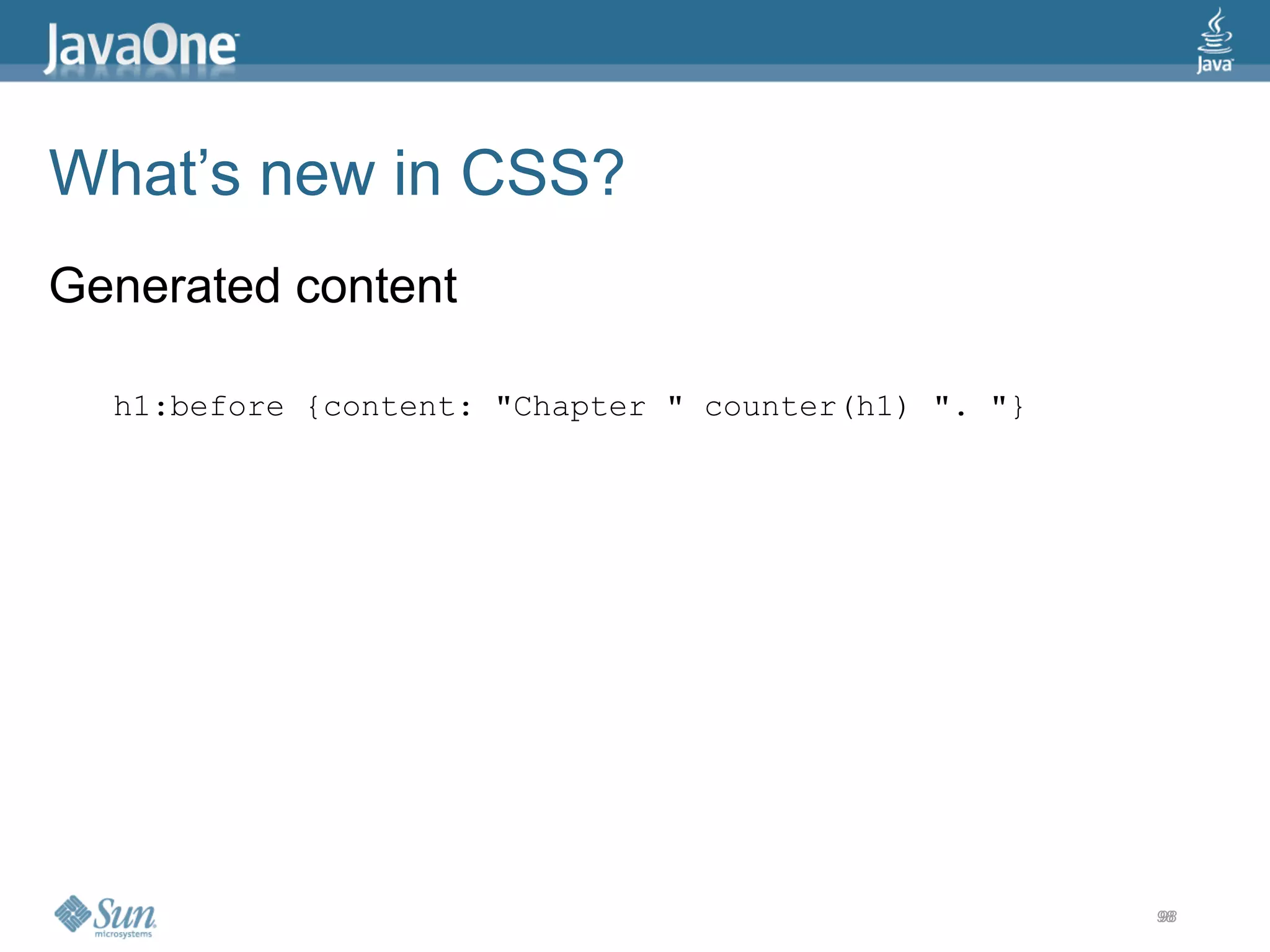
Task: Click the "{content:" property in the code
Action: click(x=389, y=407)
